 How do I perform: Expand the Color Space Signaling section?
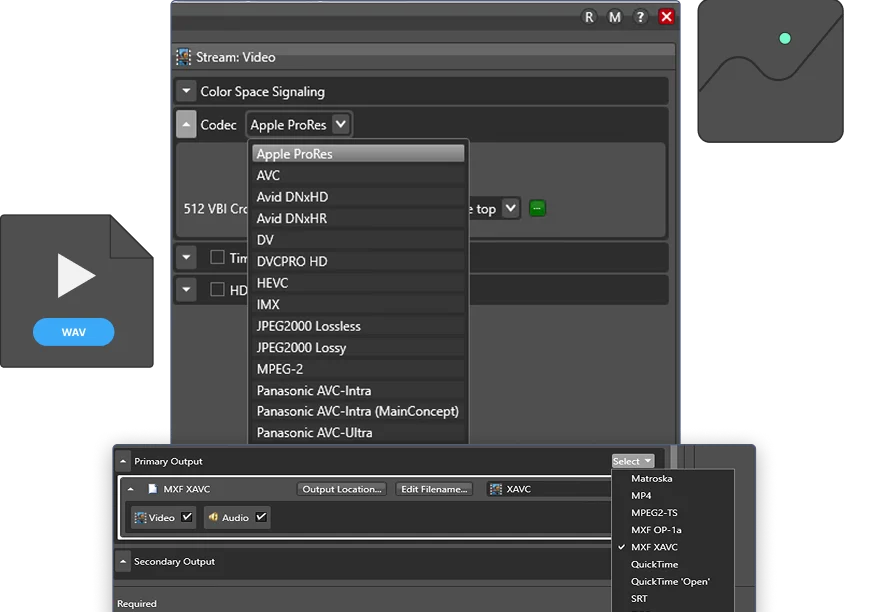[186, 91]
